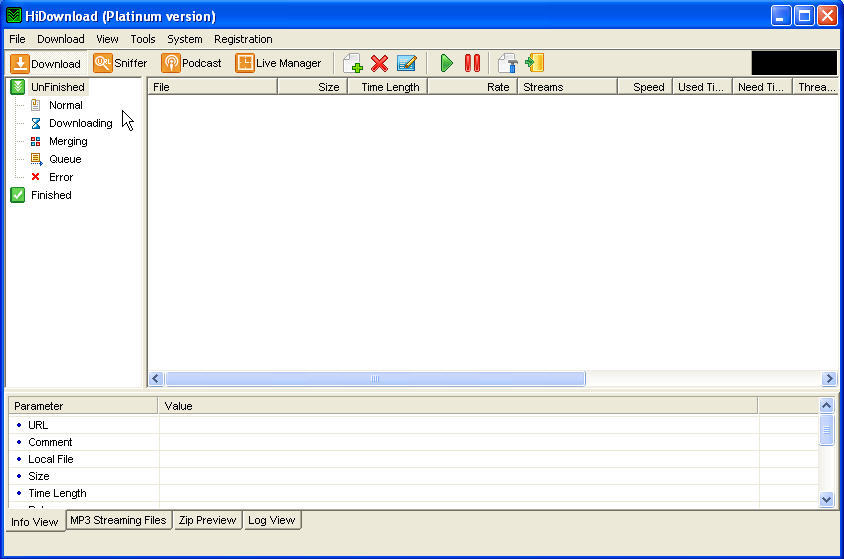Click the Need Ti... column header
The image size is (844, 559).
(x=762, y=87)
